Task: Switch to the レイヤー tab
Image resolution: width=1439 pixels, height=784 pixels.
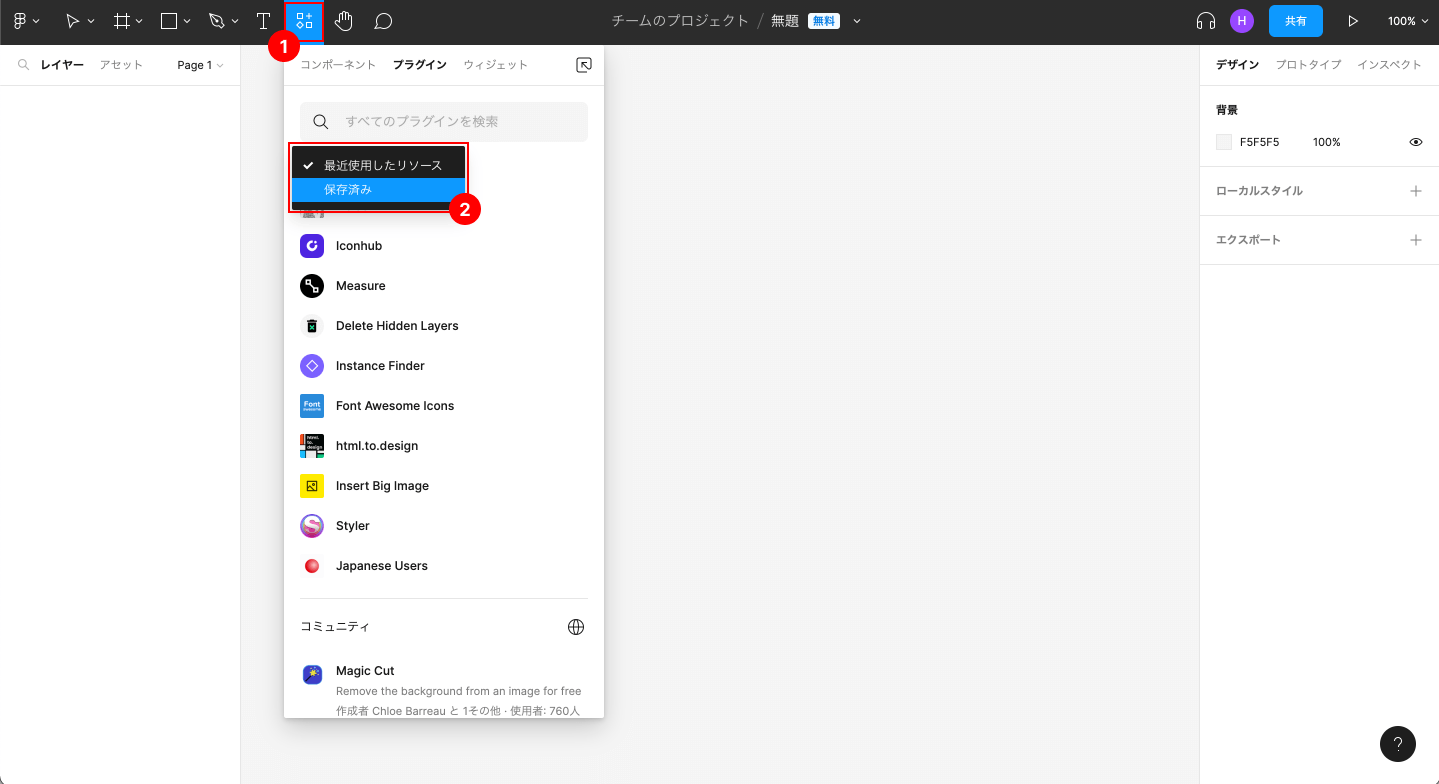Action: coord(62,65)
